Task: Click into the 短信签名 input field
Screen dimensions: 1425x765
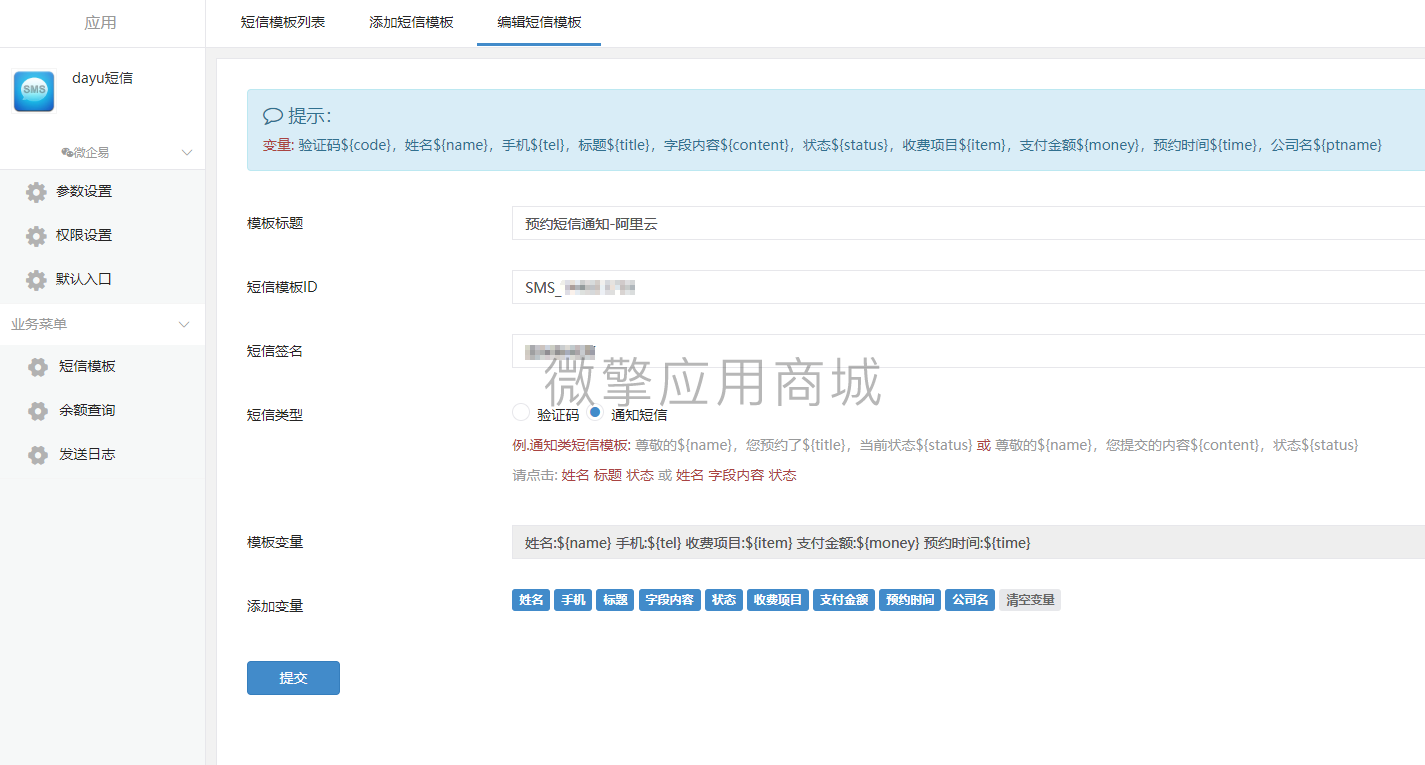Action: (968, 352)
